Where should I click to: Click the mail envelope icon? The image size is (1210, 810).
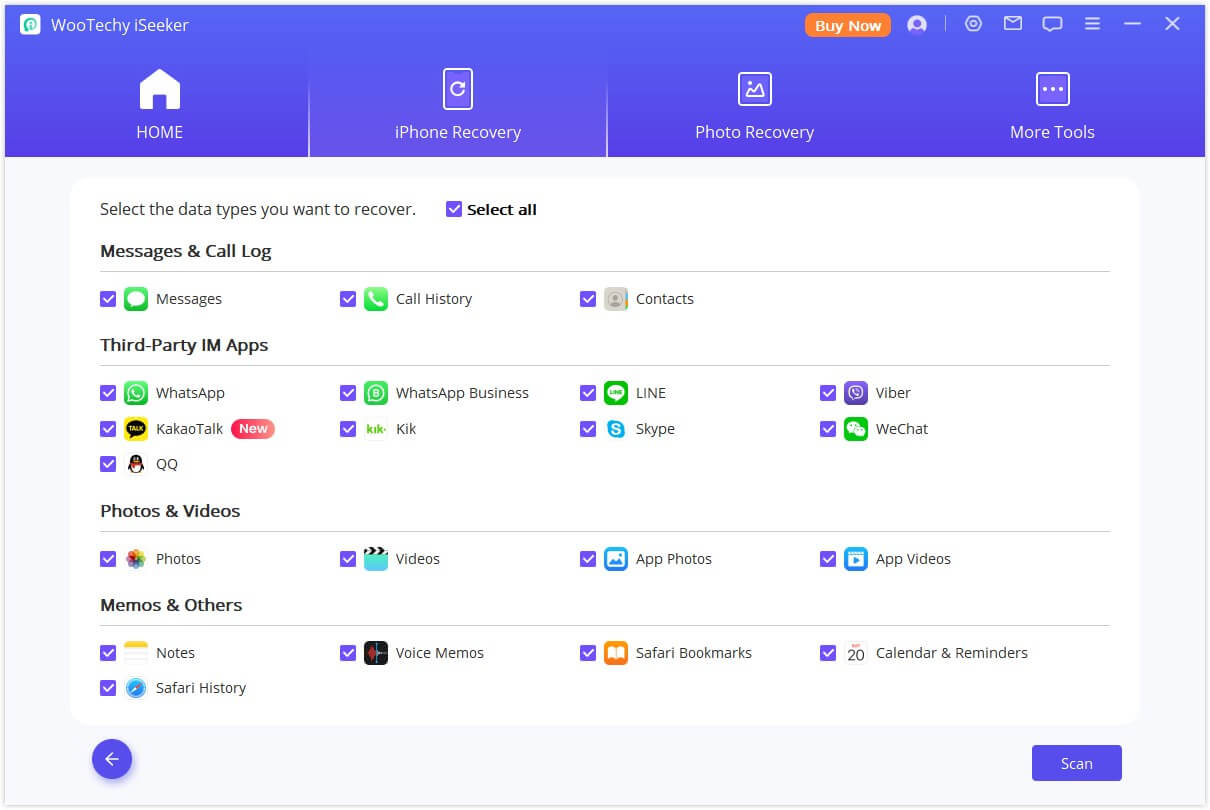point(1013,24)
